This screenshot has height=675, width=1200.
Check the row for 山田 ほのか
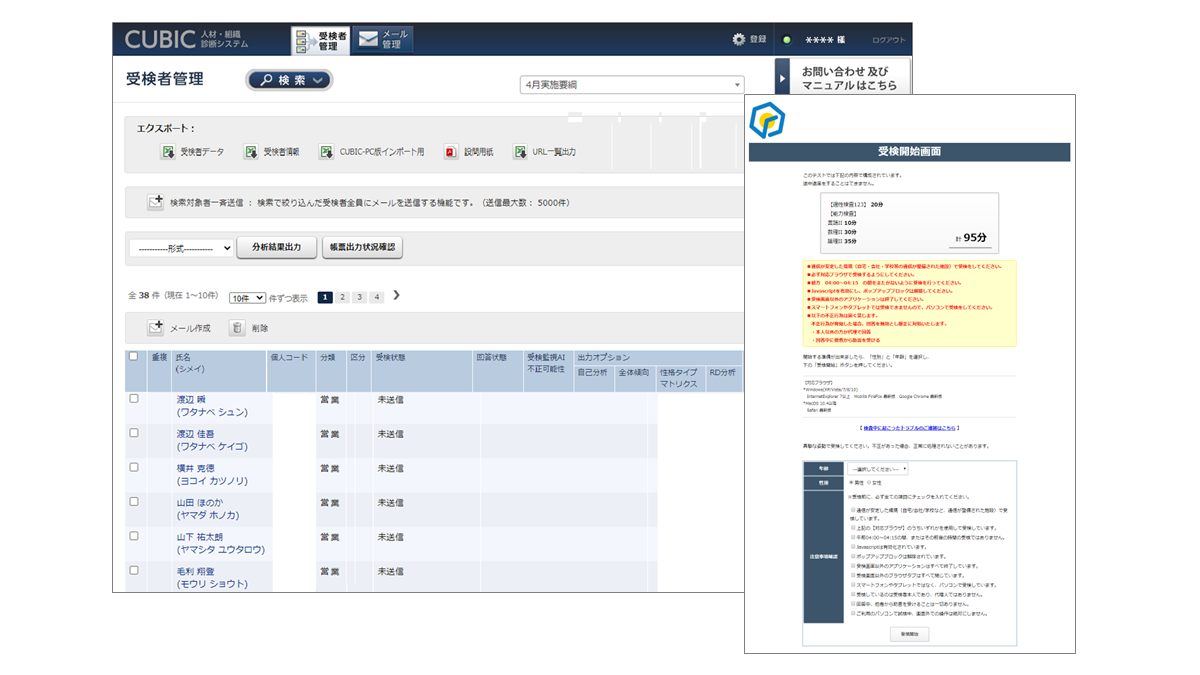click(x=133, y=501)
